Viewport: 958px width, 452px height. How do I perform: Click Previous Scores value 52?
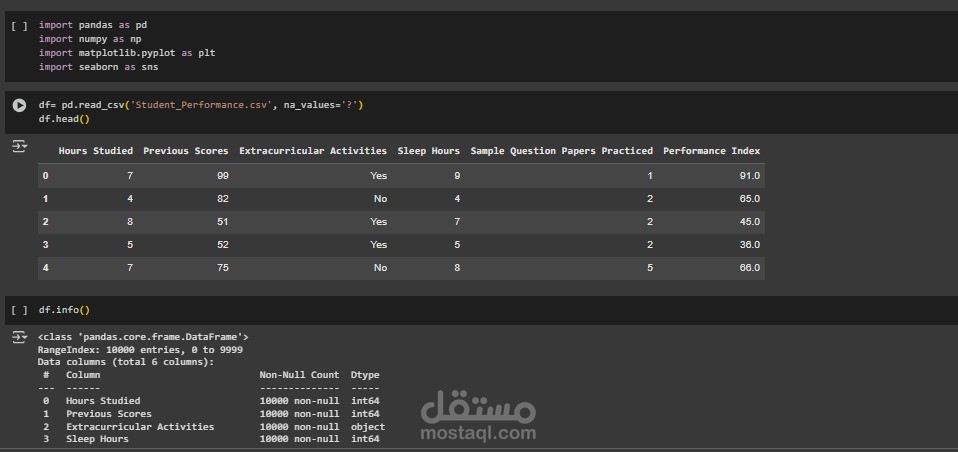coord(222,245)
